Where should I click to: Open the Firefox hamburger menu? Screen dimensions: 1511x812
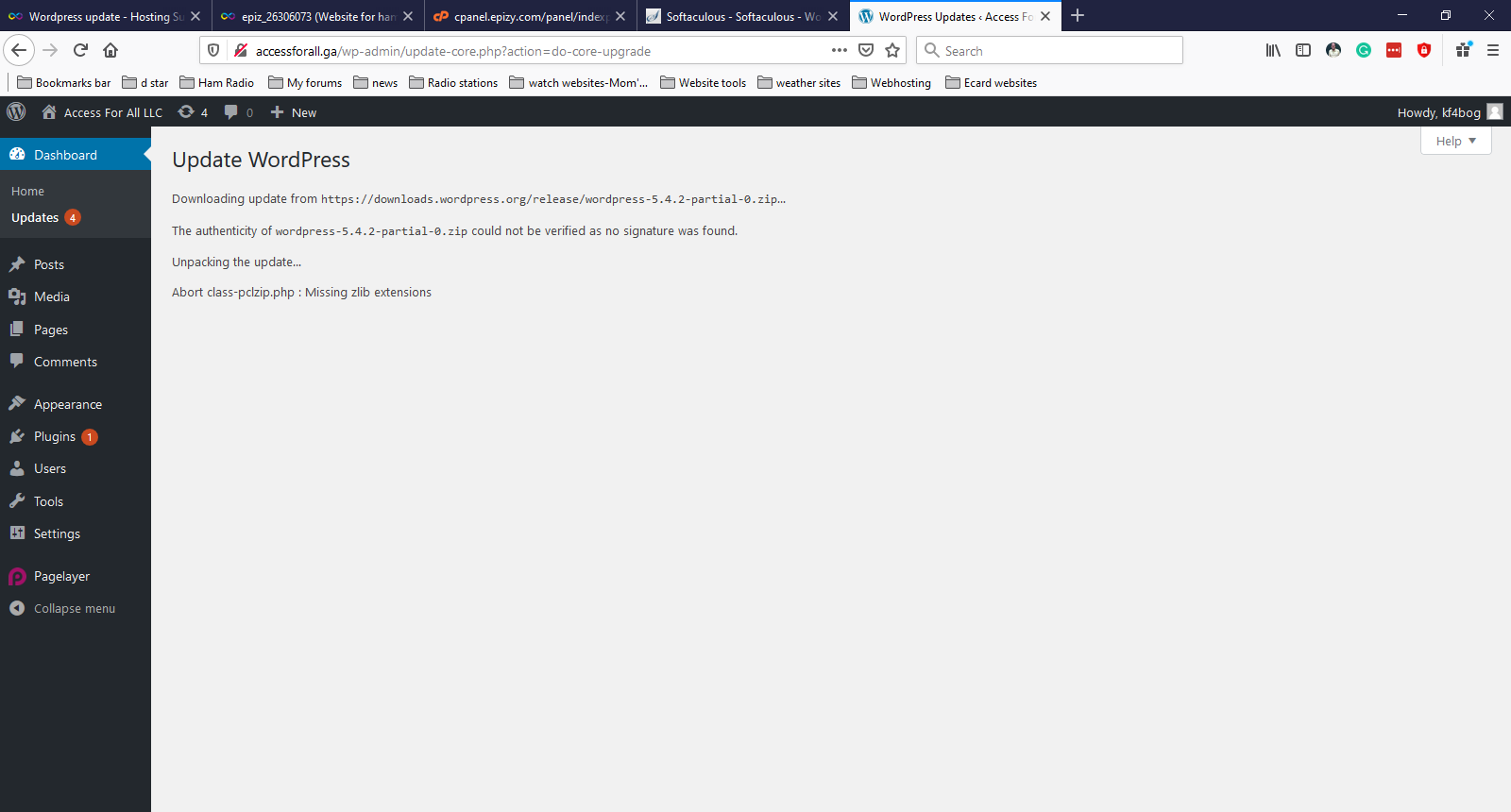1493,51
